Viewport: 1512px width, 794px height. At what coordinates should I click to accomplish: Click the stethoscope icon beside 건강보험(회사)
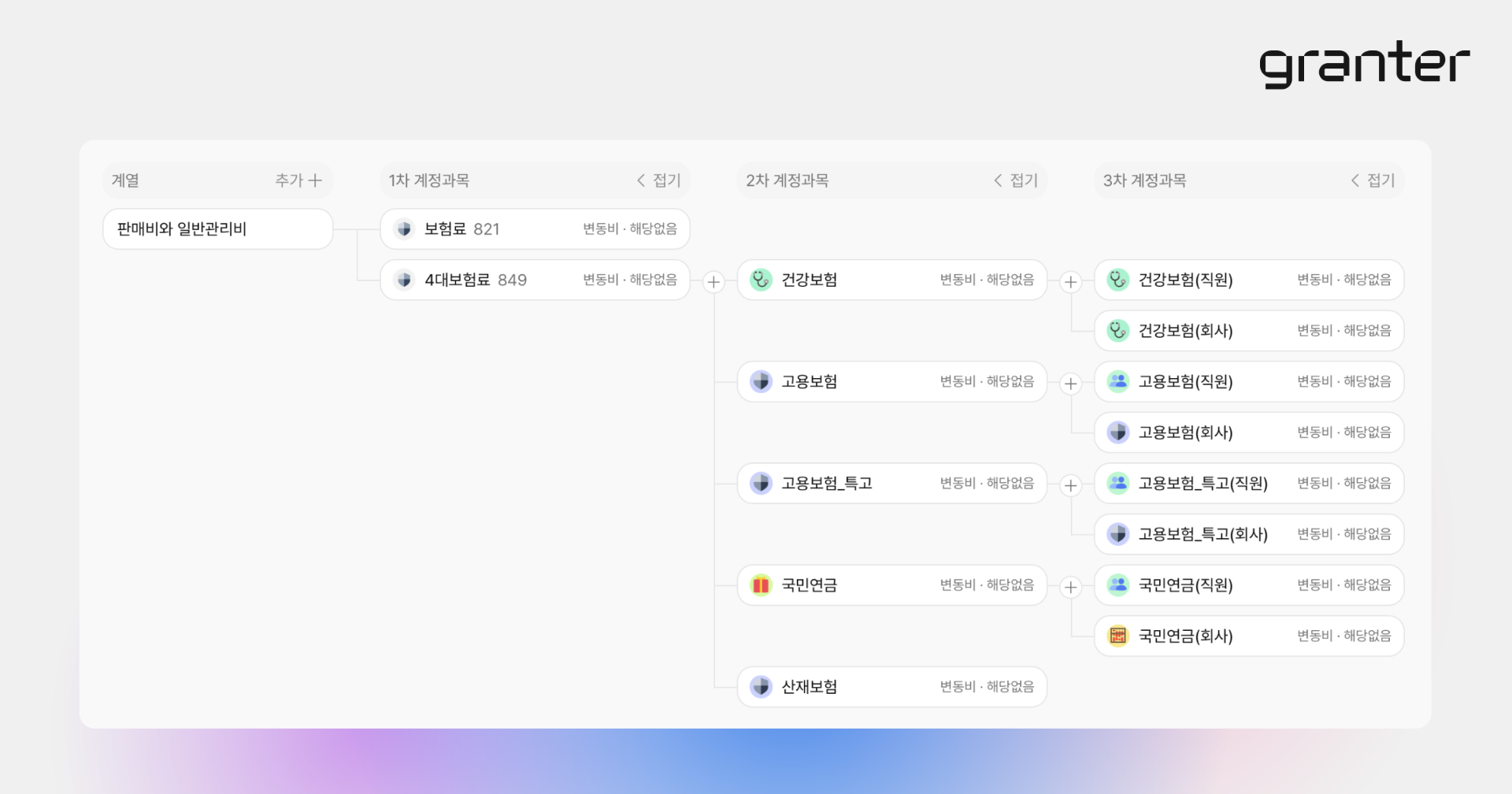pyautogui.click(x=1118, y=331)
